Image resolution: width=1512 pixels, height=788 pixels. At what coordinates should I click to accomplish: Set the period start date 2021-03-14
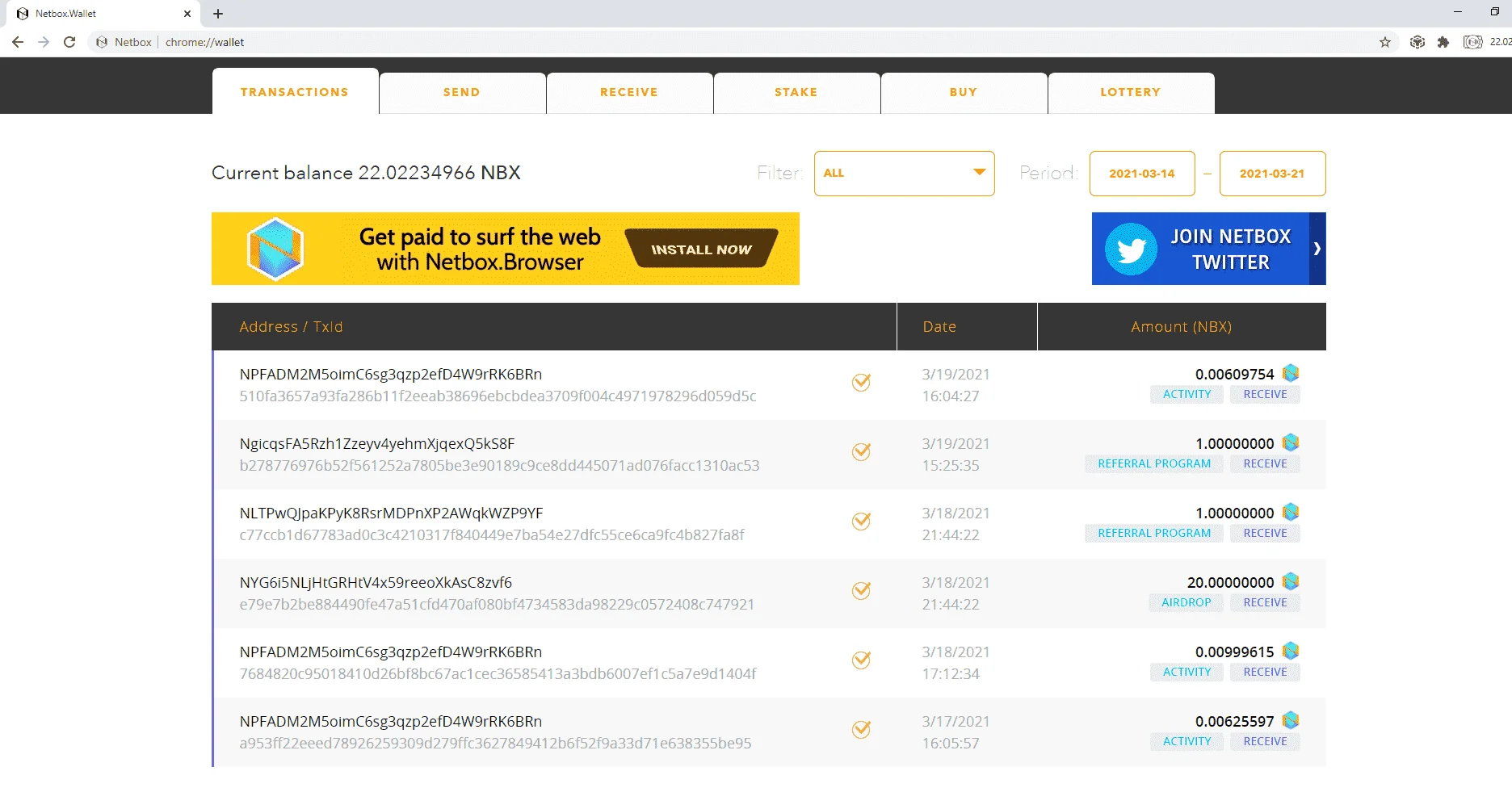[x=1142, y=173]
